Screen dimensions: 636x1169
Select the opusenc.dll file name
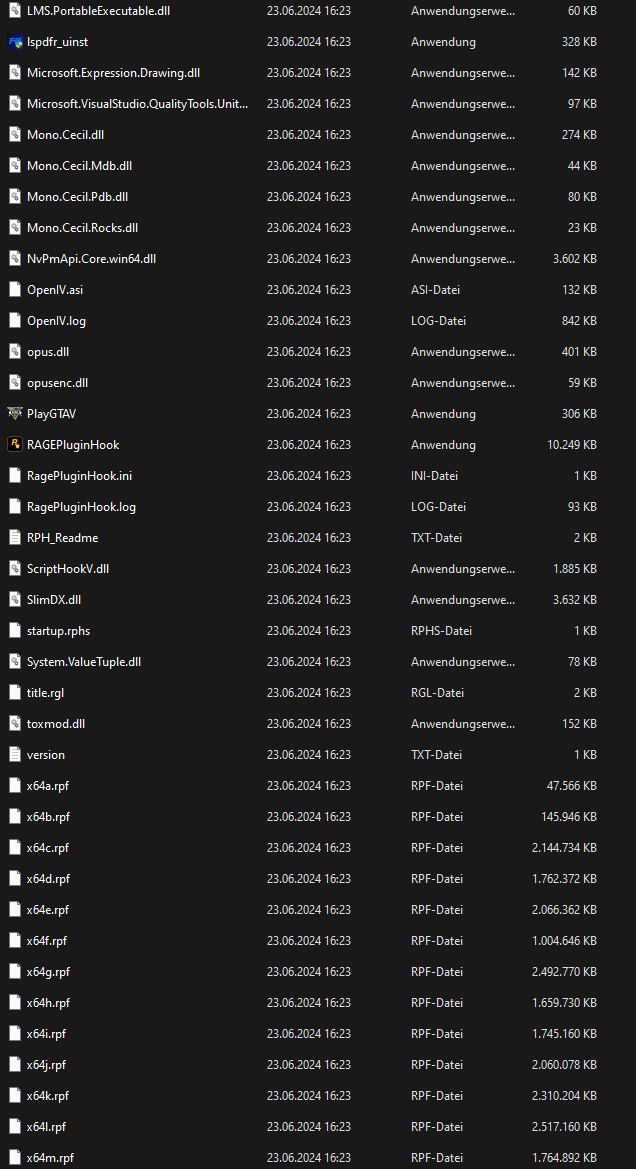pos(57,383)
